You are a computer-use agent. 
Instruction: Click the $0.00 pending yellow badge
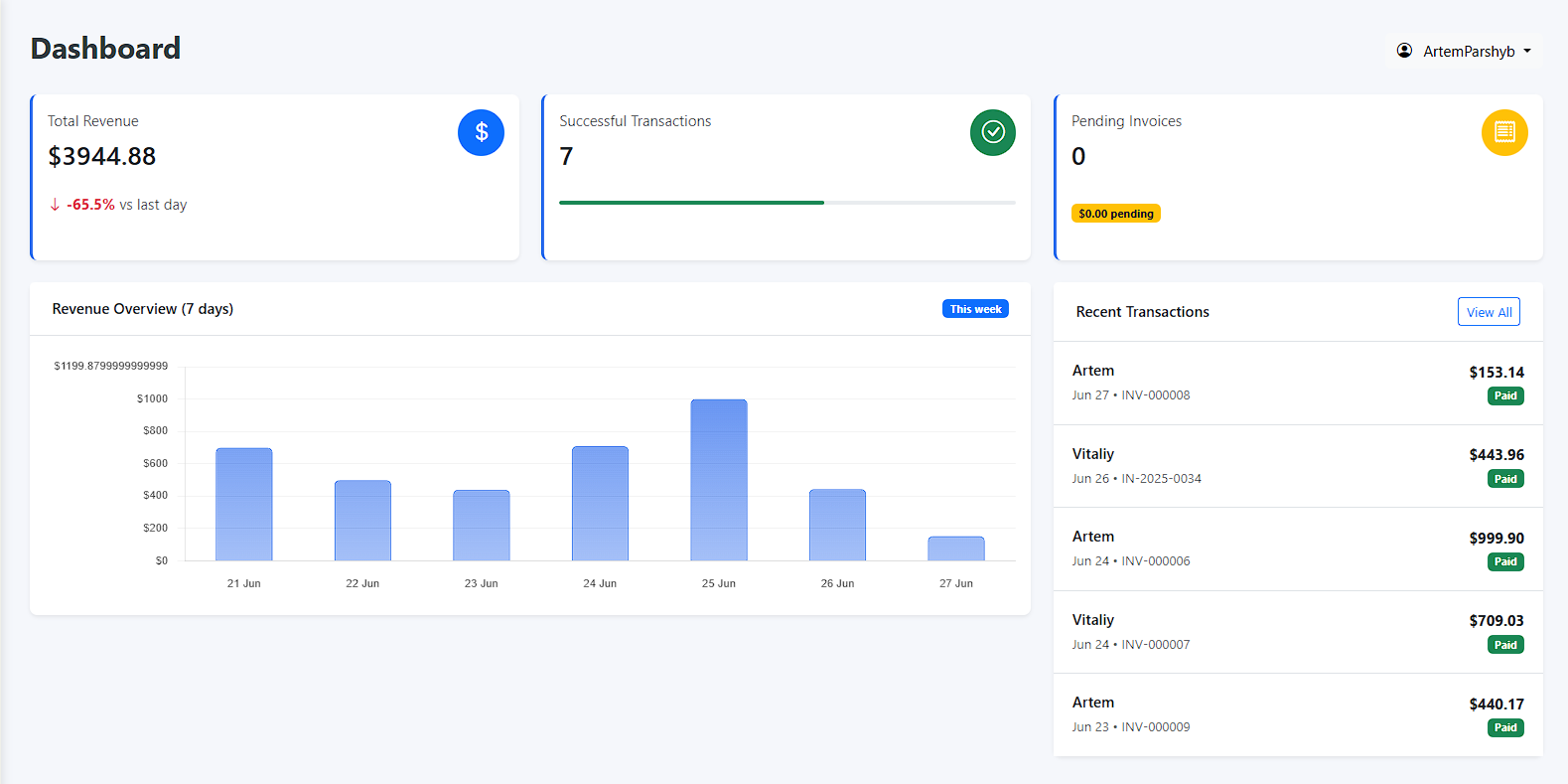pos(1116,214)
